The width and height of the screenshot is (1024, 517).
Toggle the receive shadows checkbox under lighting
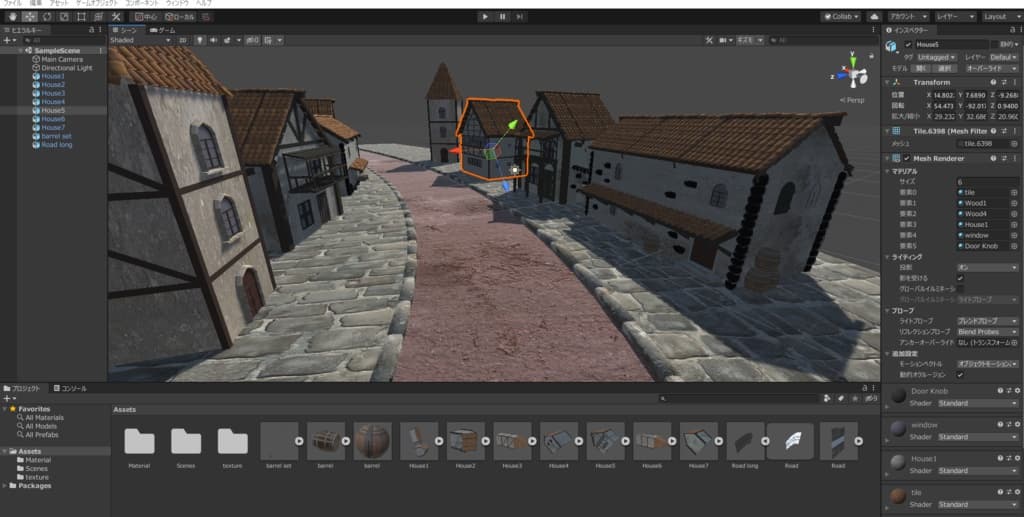point(961,278)
